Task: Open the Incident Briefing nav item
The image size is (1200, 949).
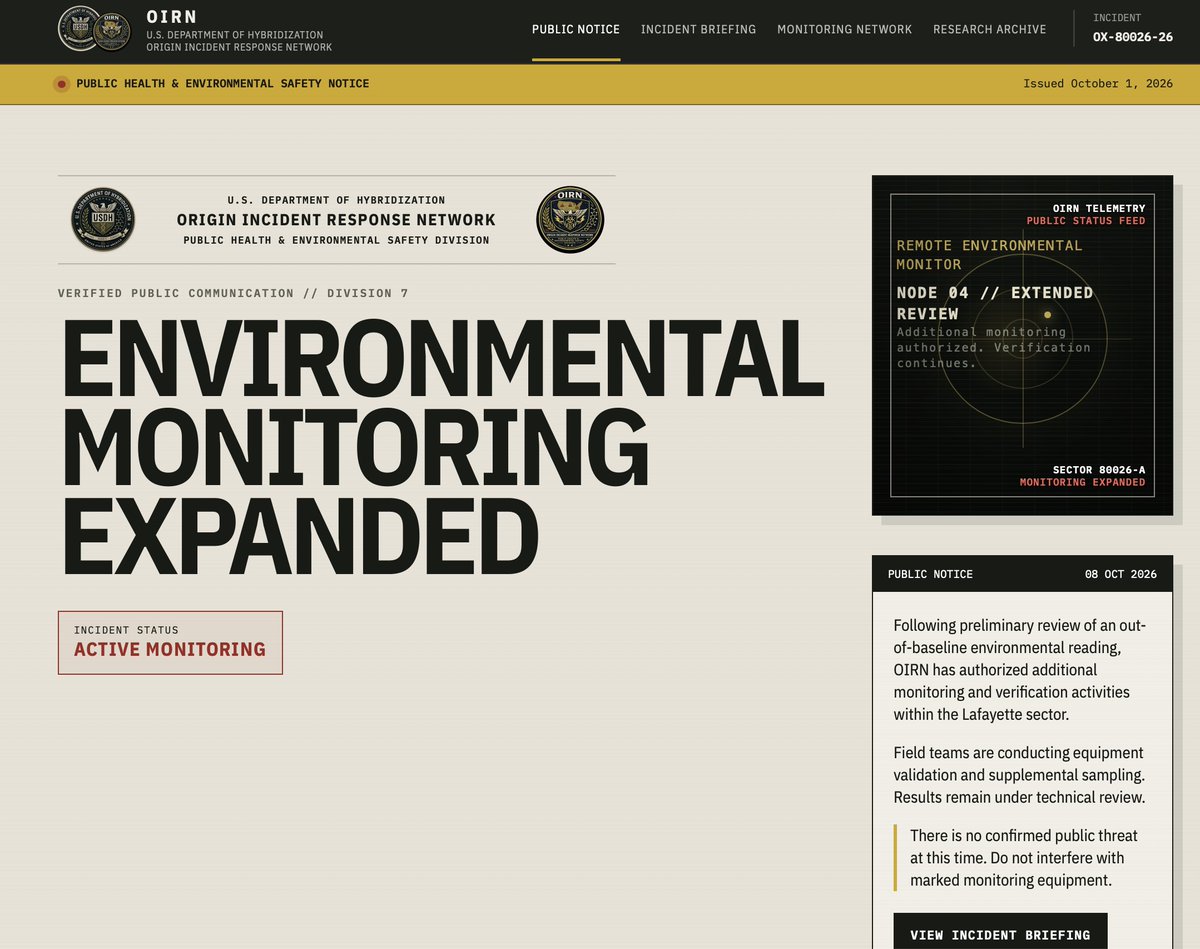Action: (698, 29)
